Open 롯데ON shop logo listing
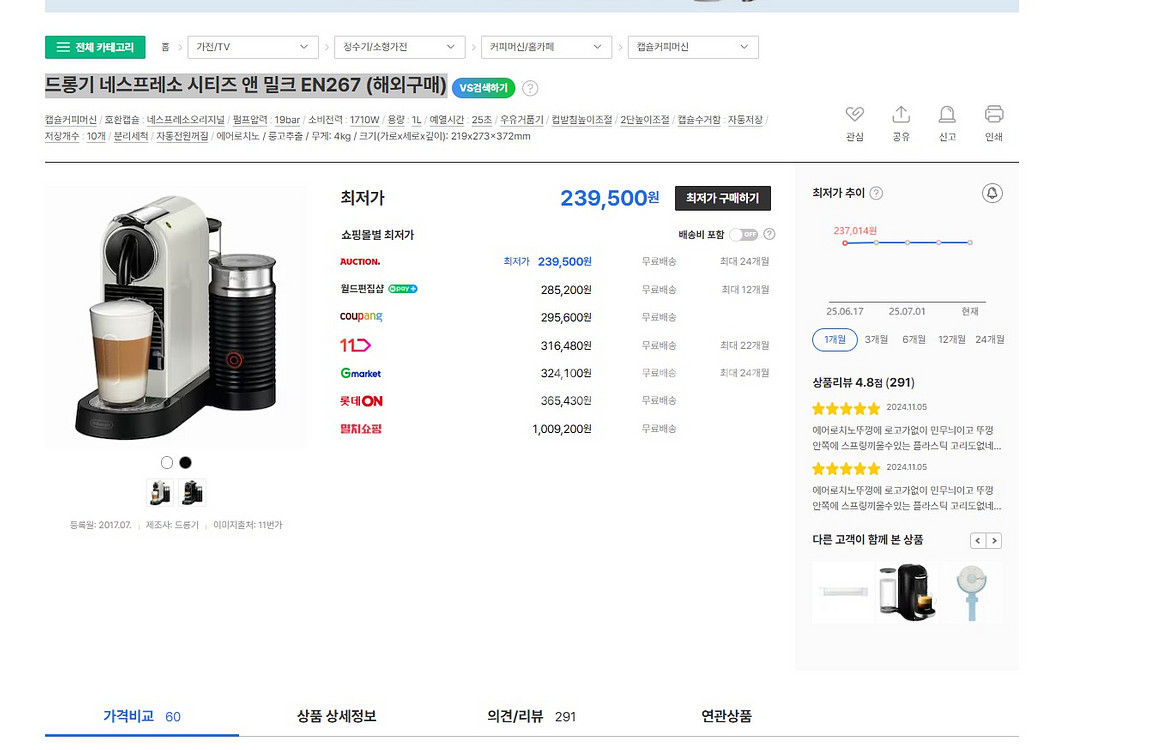This screenshot has width=1158, height=750. (x=361, y=401)
